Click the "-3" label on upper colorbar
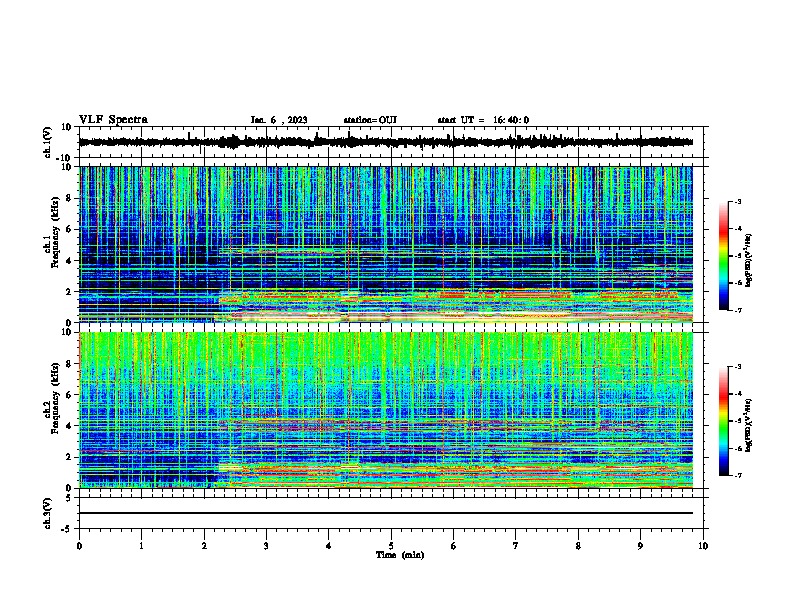Screen dimensions: 792x612 tap(737, 201)
